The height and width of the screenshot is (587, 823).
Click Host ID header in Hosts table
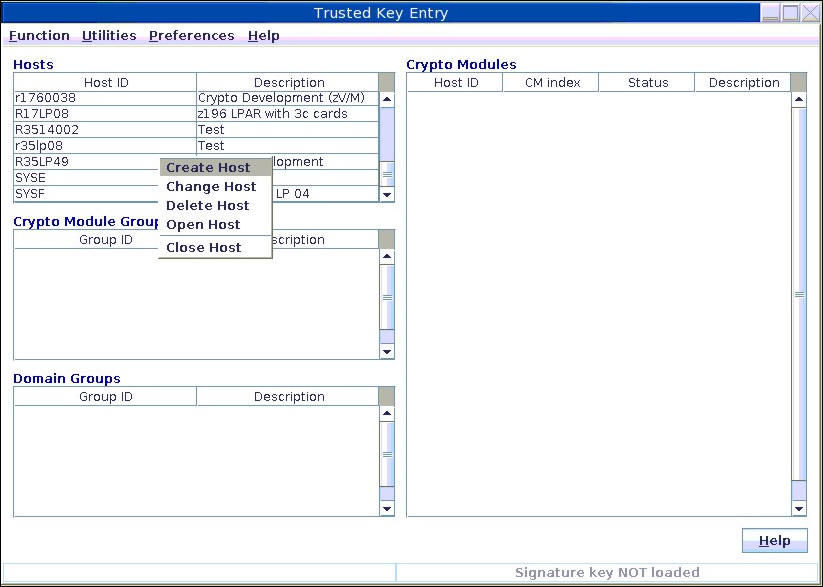click(105, 82)
